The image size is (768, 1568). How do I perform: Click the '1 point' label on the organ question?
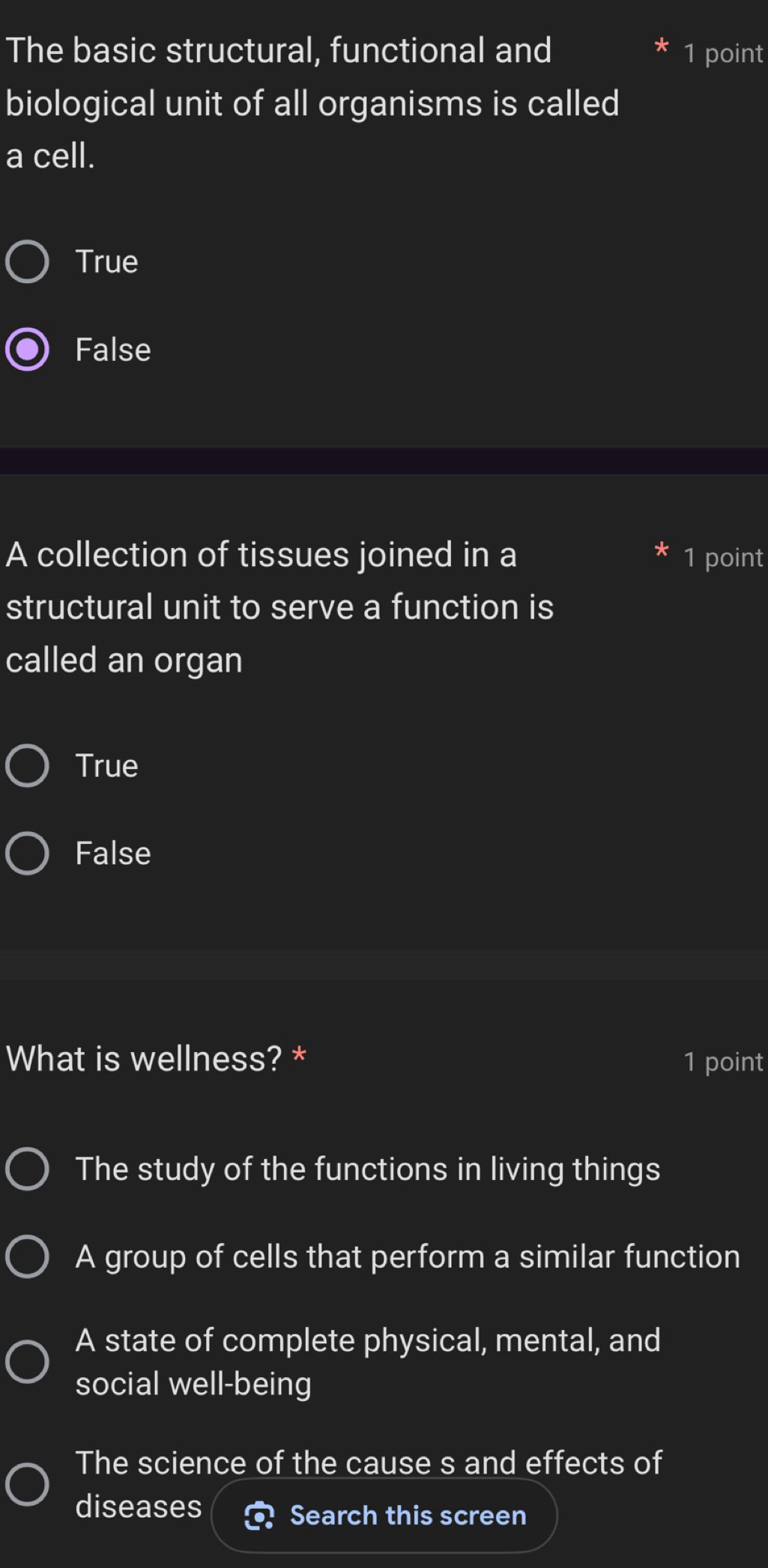pyautogui.click(x=723, y=558)
